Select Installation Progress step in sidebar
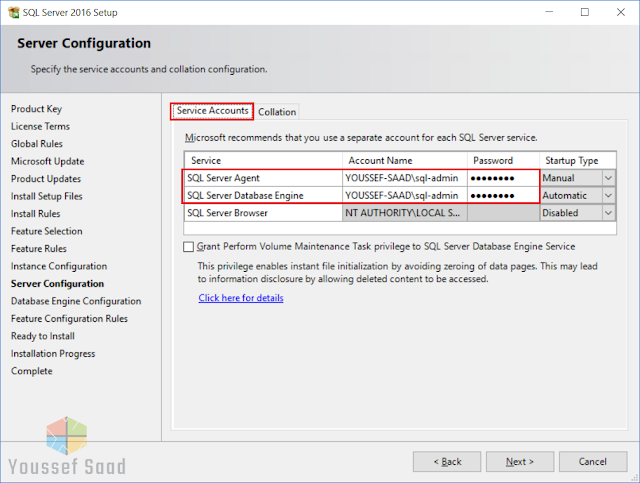The height and width of the screenshot is (483, 640). click(53, 354)
